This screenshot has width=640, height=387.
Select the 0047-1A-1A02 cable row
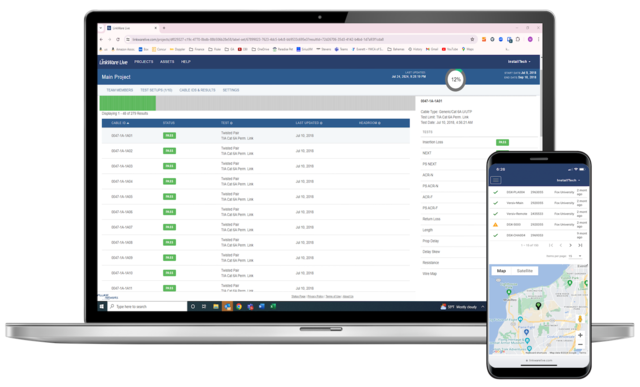(256, 151)
